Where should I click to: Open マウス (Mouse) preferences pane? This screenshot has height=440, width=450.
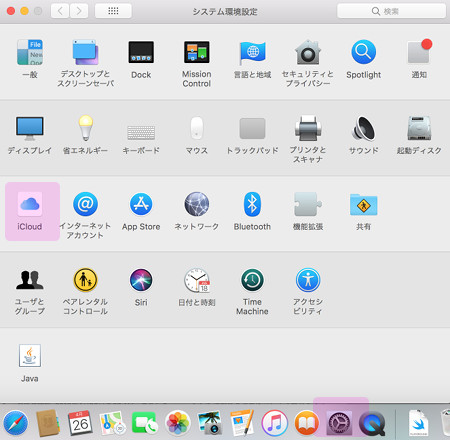tap(197, 128)
